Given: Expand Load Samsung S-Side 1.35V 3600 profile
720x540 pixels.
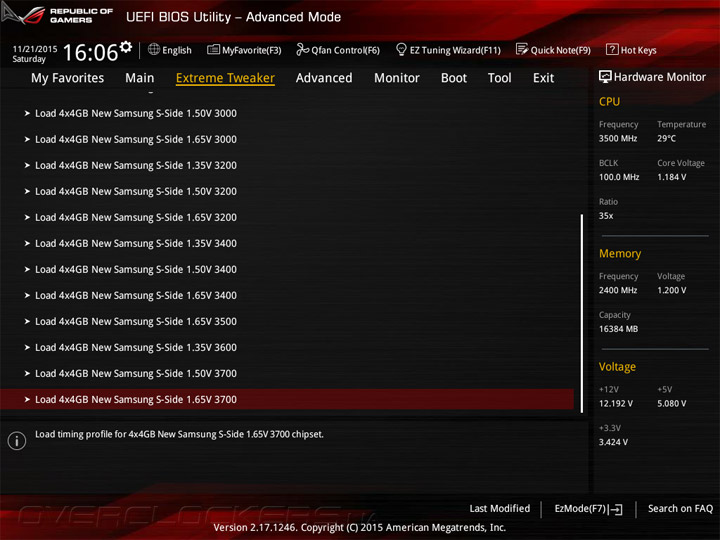Looking at the screenshot, I should (x=287, y=348).
